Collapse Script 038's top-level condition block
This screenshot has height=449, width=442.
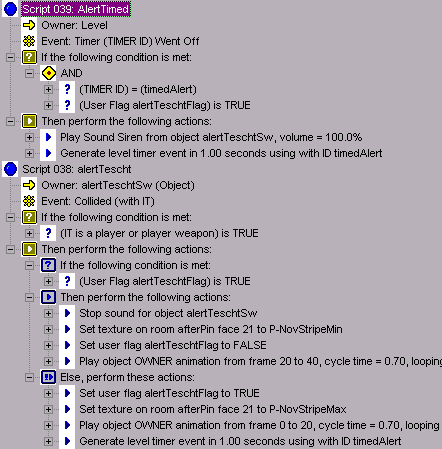pyautogui.click(x=10, y=217)
